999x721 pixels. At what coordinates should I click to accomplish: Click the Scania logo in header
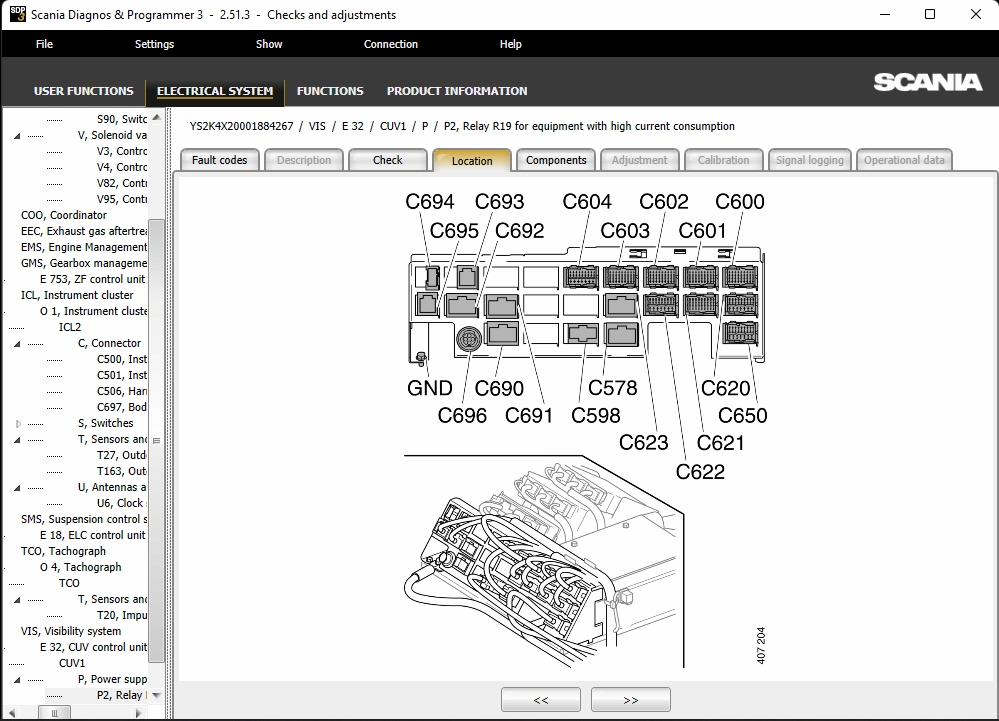click(928, 82)
